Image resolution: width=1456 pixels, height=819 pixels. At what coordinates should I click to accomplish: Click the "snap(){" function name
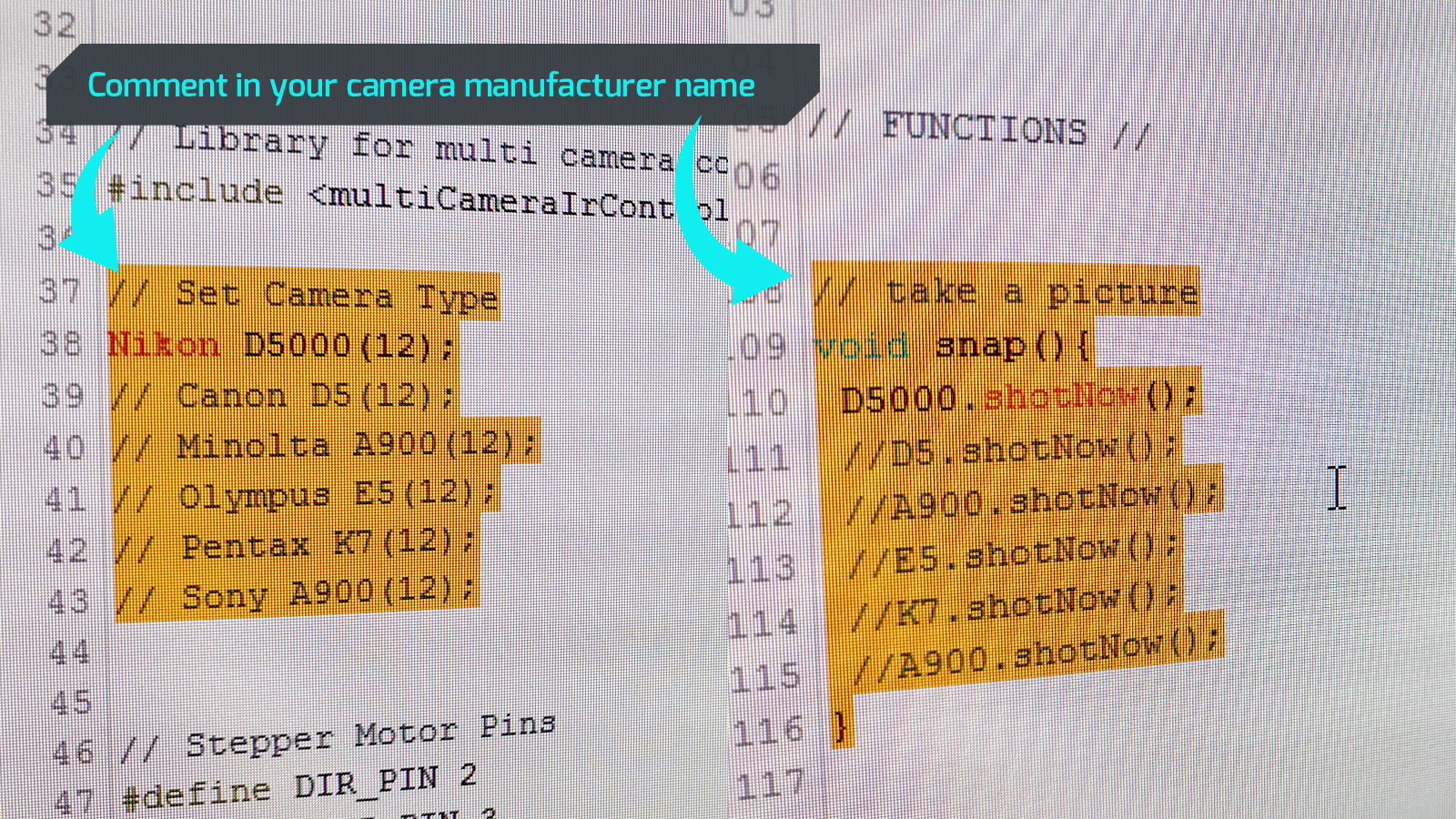1013,346
